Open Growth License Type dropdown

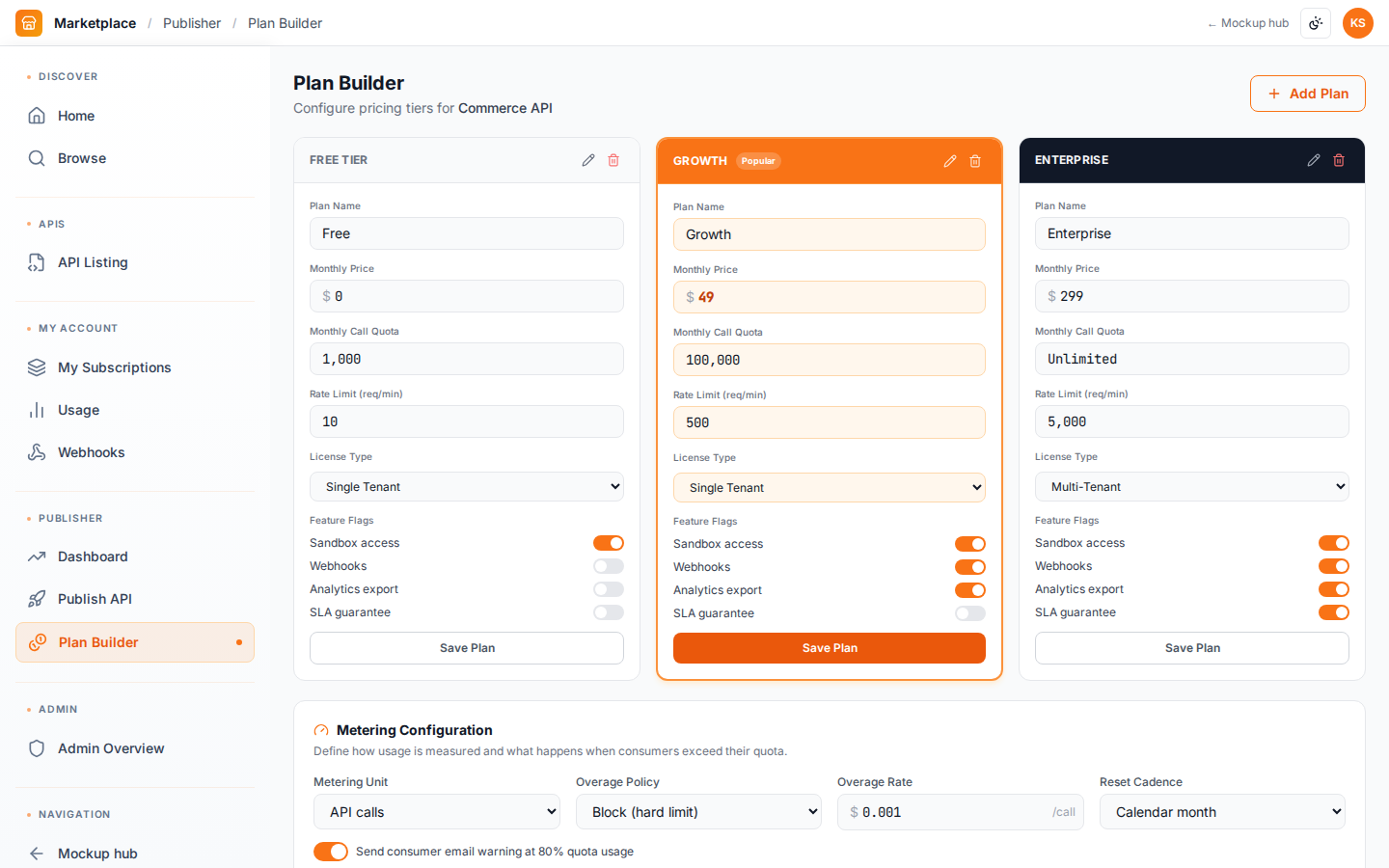[830, 488]
